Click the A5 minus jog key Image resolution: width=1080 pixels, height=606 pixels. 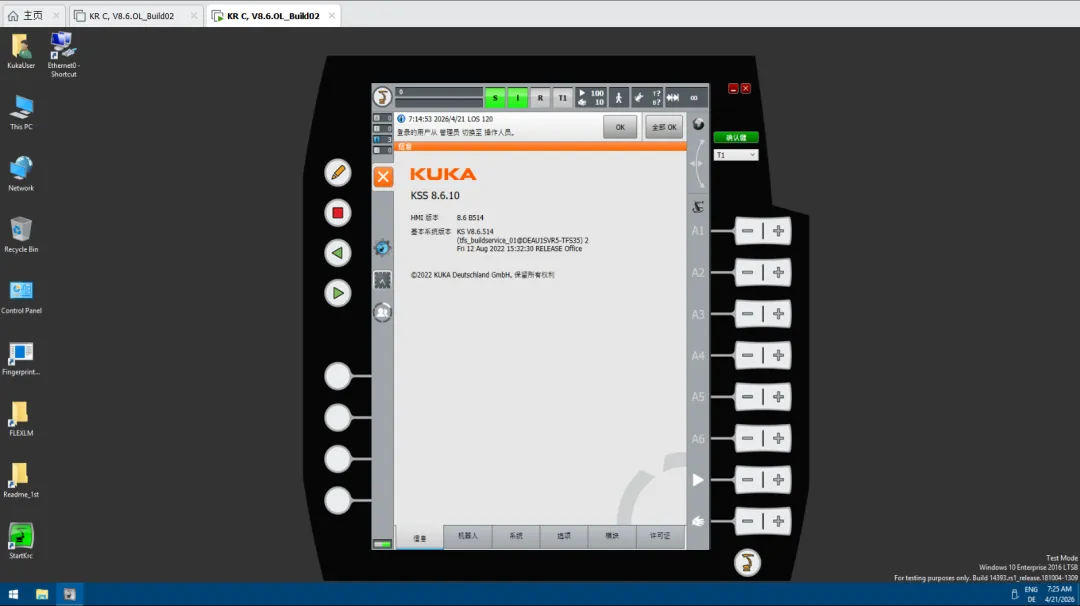click(x=748, y=397)
